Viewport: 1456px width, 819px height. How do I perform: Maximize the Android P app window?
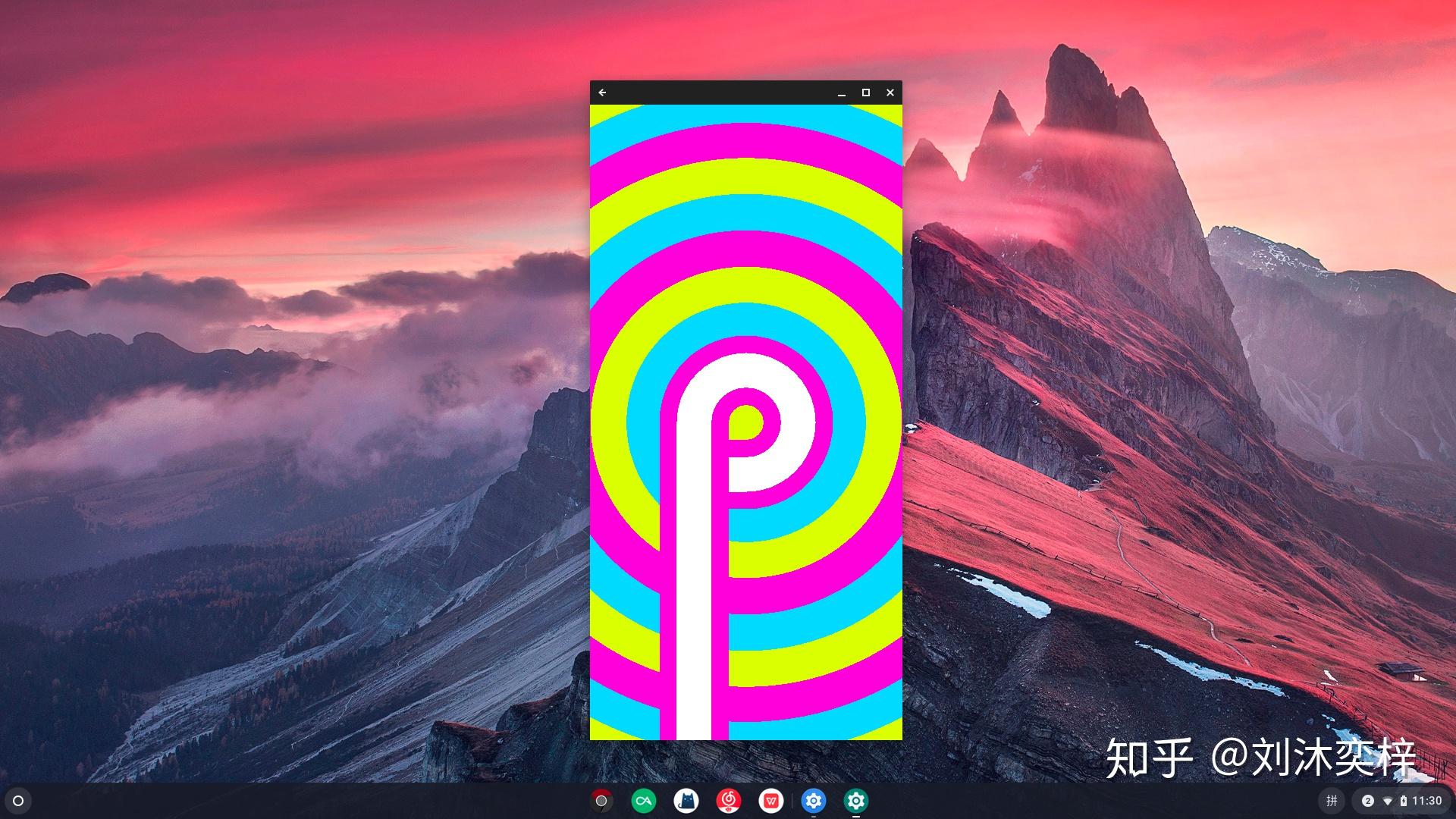[x=865, y=92]
